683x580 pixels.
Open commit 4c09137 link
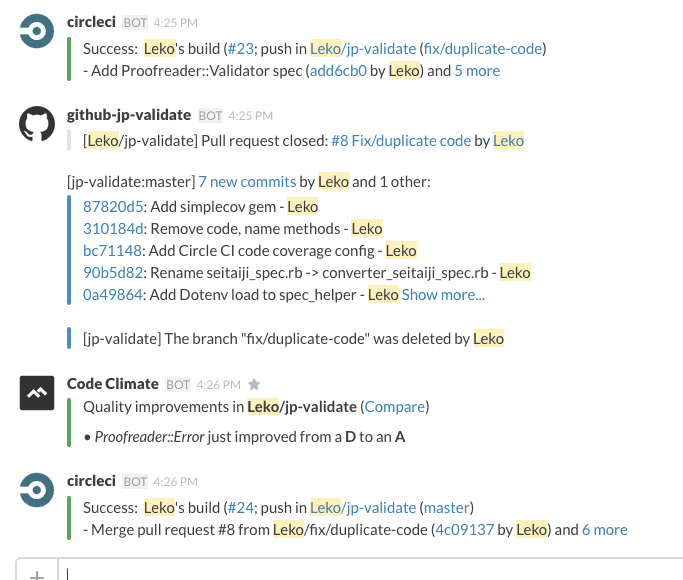click(464, 529)
